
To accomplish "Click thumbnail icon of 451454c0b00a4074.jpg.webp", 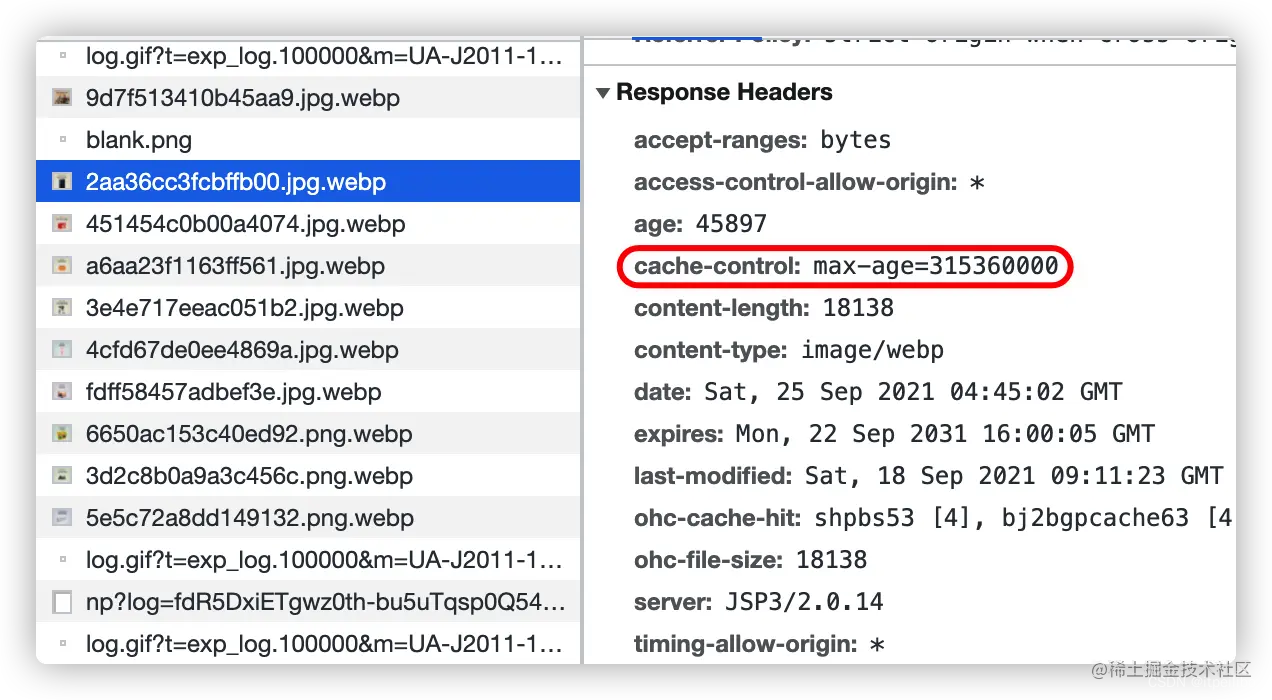I will tap(62, 224).
